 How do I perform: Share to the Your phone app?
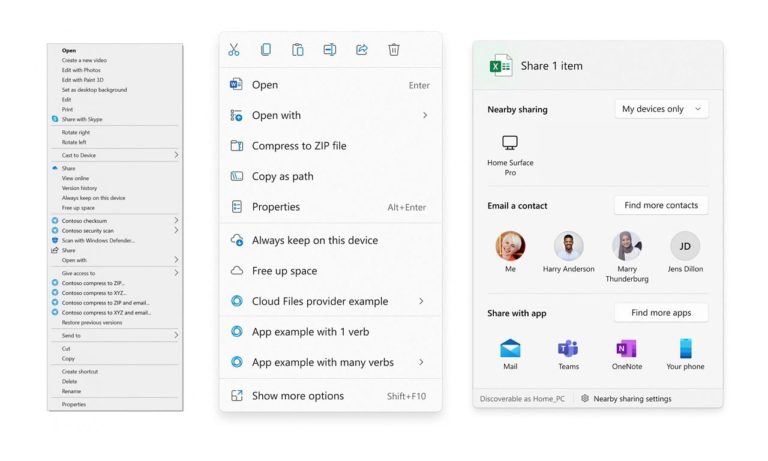(x=685, y=354)
